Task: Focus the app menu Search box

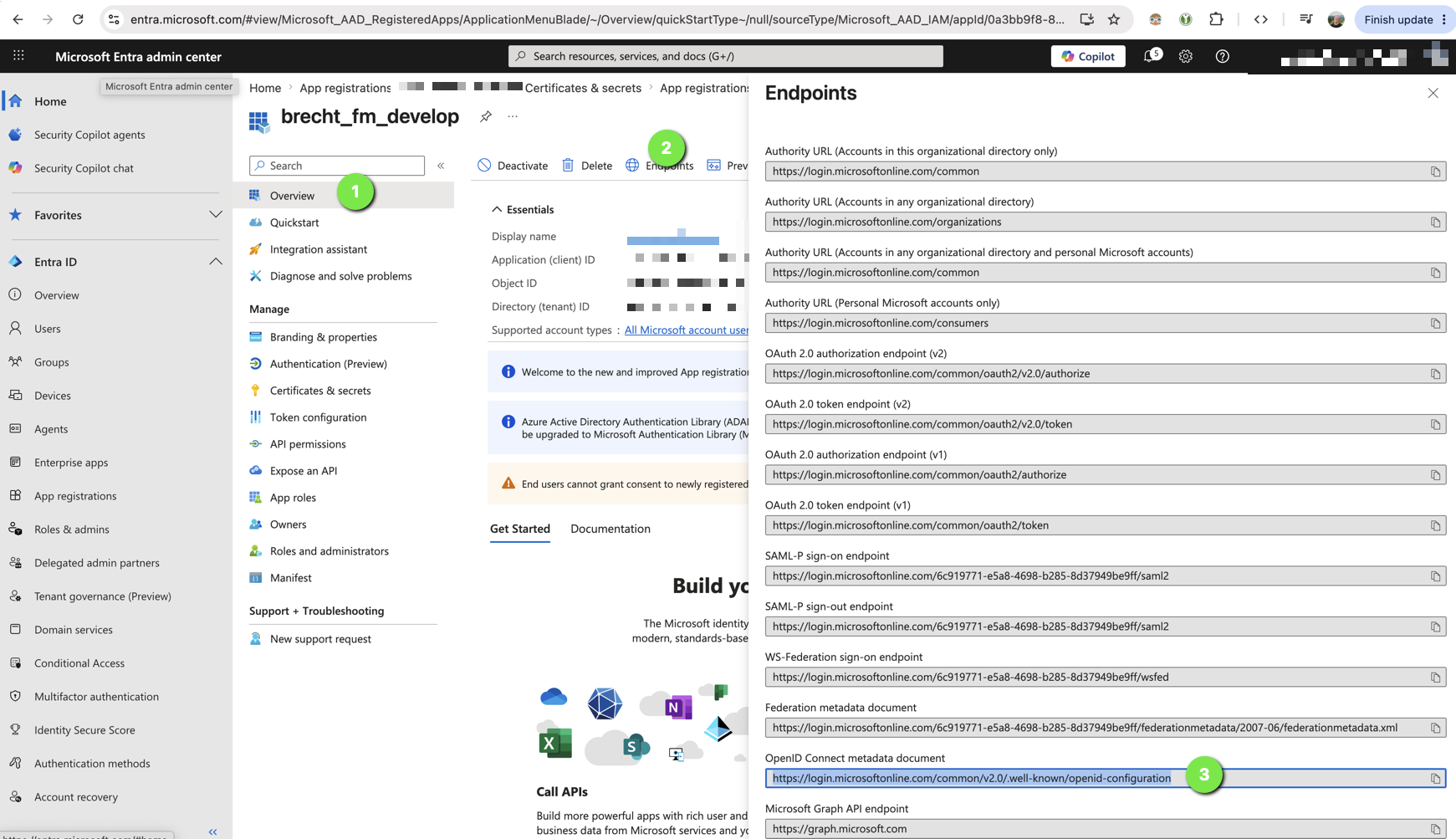Action: tap(337, 166)
